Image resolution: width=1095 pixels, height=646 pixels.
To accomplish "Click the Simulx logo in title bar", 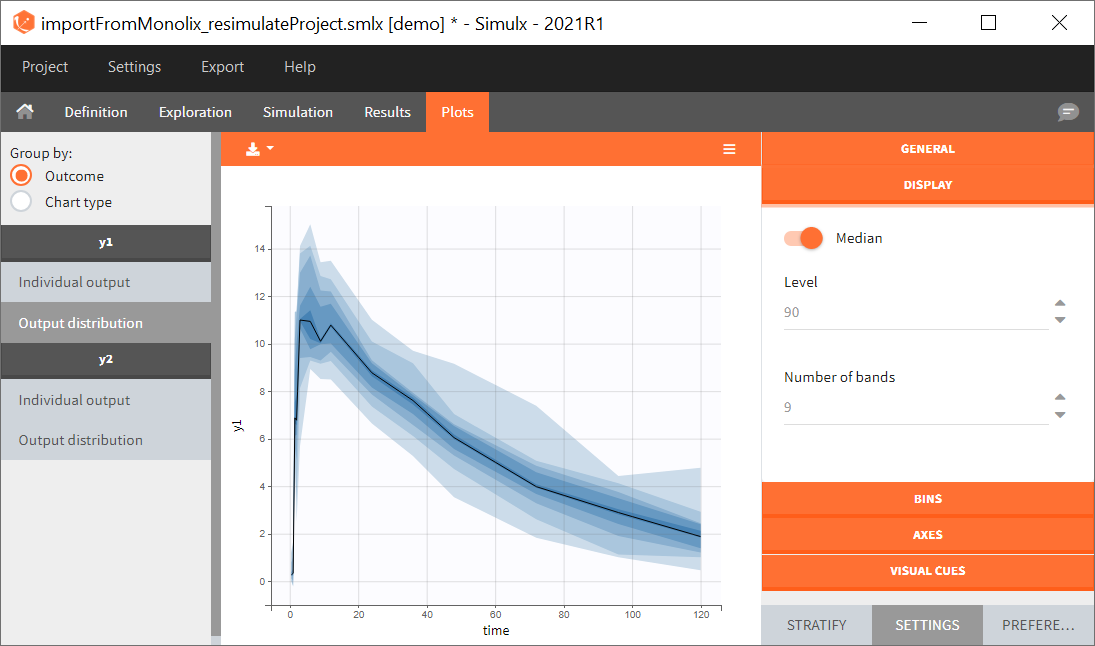I will pyautogui.click(x=23, y=22).
